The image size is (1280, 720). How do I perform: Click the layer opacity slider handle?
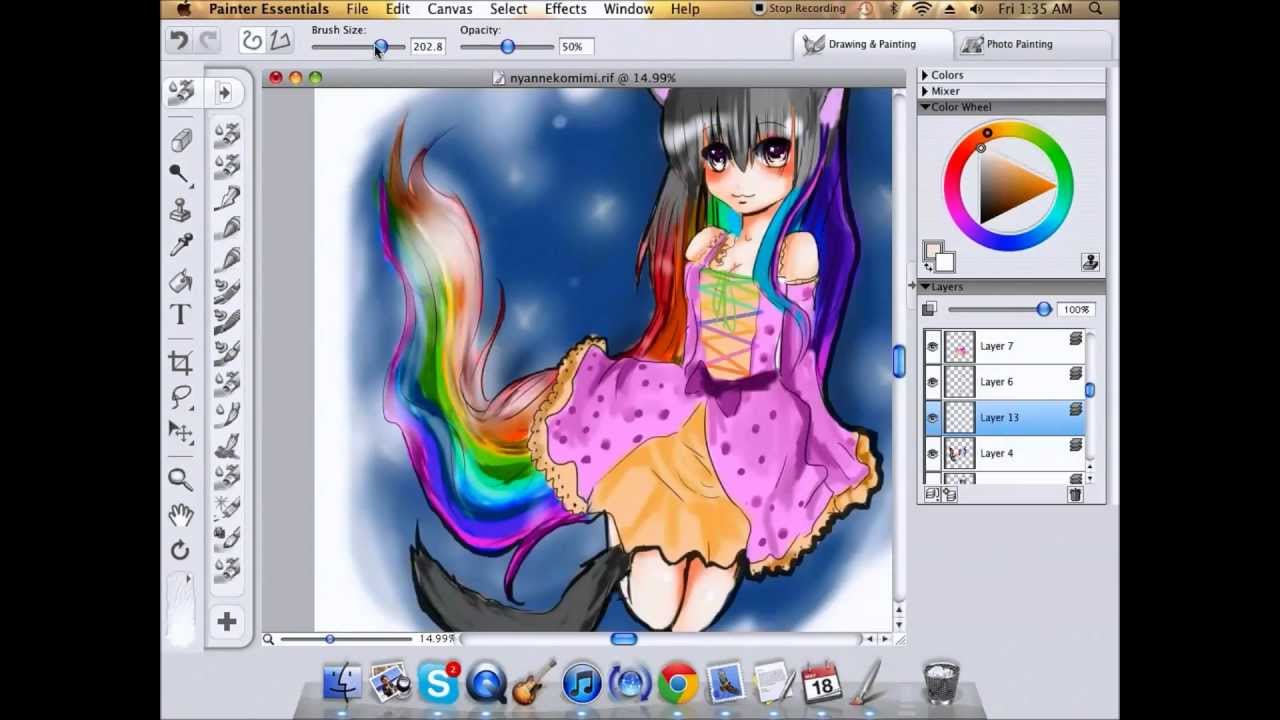[1044, 309]
